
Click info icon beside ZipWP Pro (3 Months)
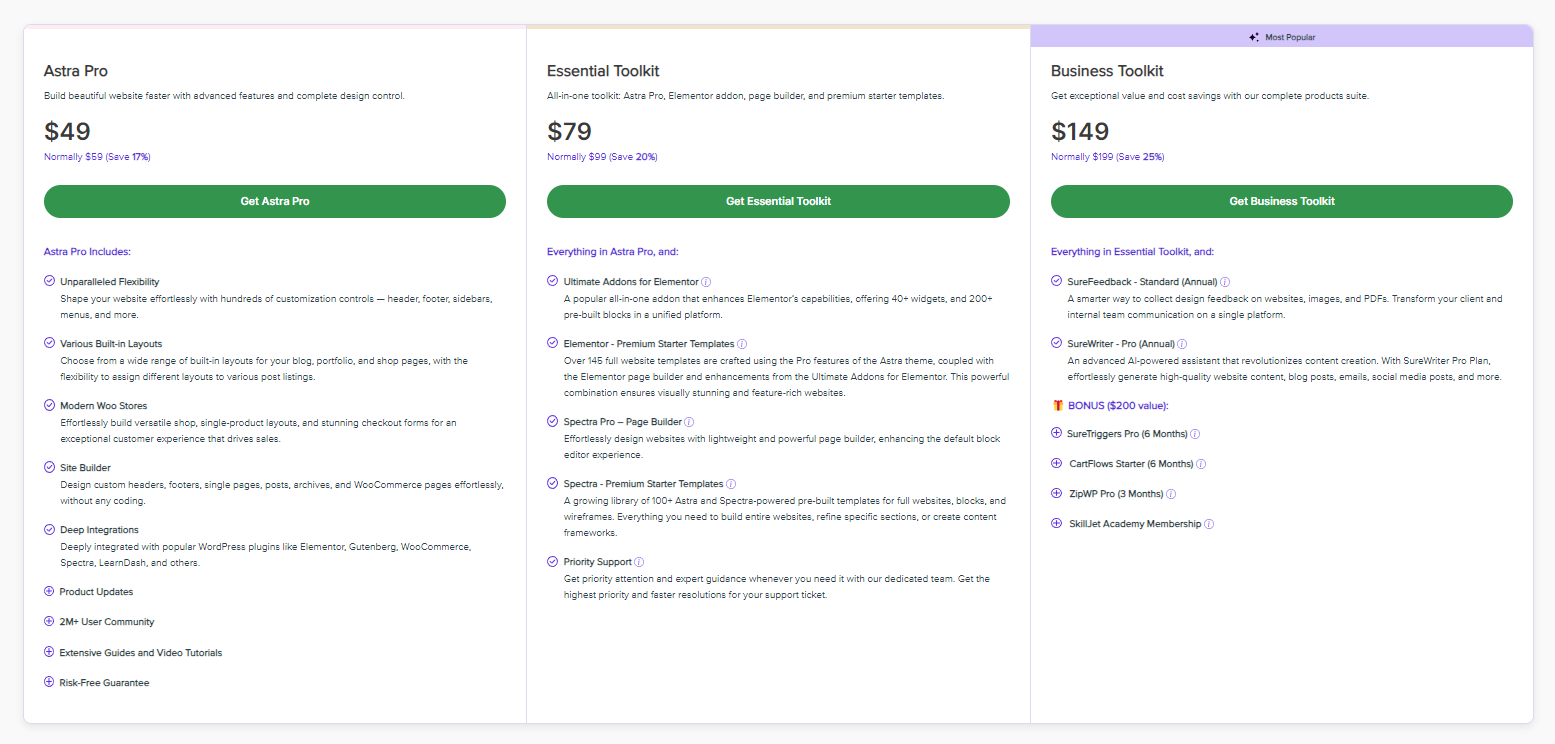tap(1171, 494)
